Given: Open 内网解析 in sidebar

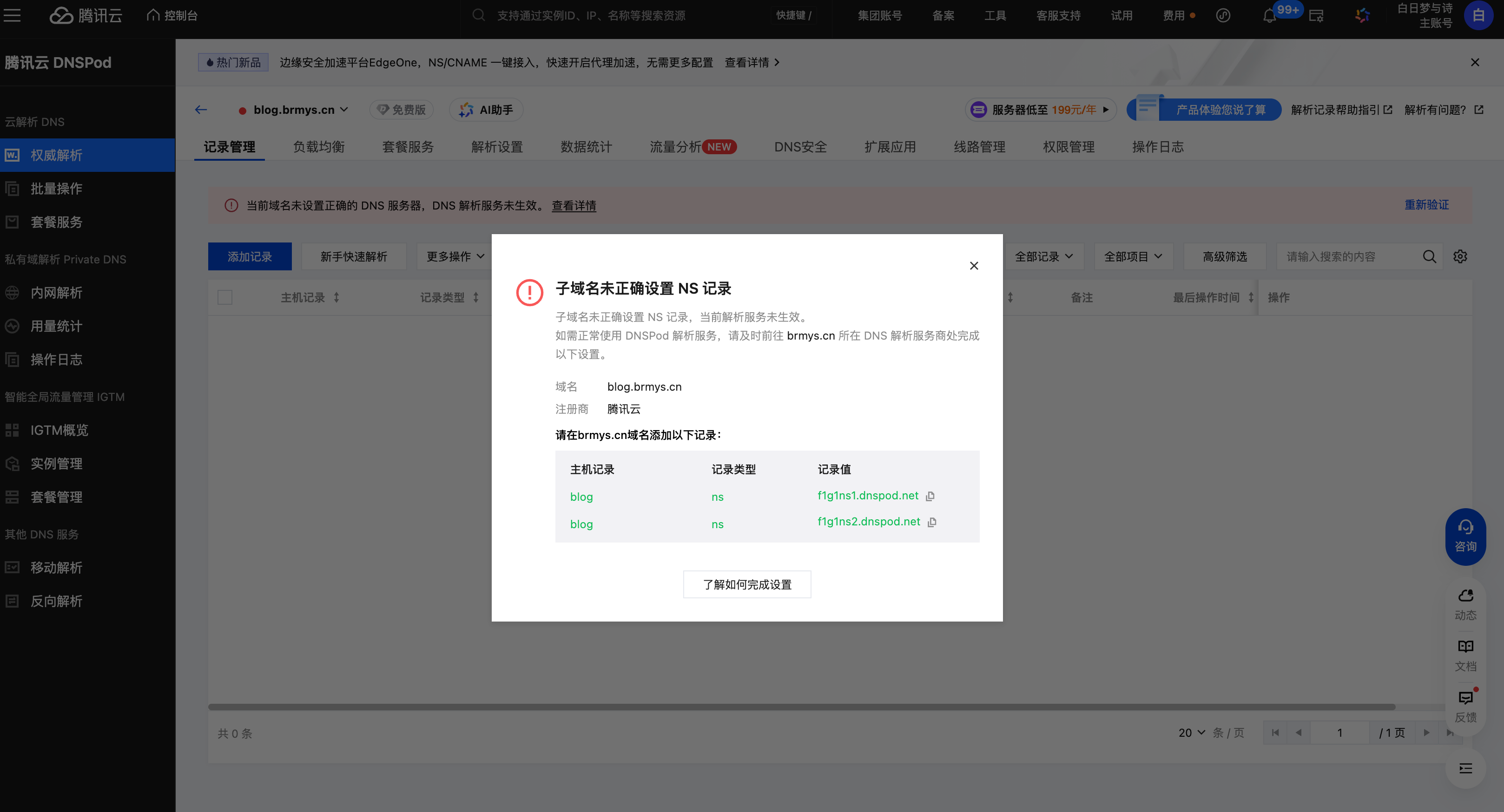Looking at the screenshot, I should coord(87,293).
